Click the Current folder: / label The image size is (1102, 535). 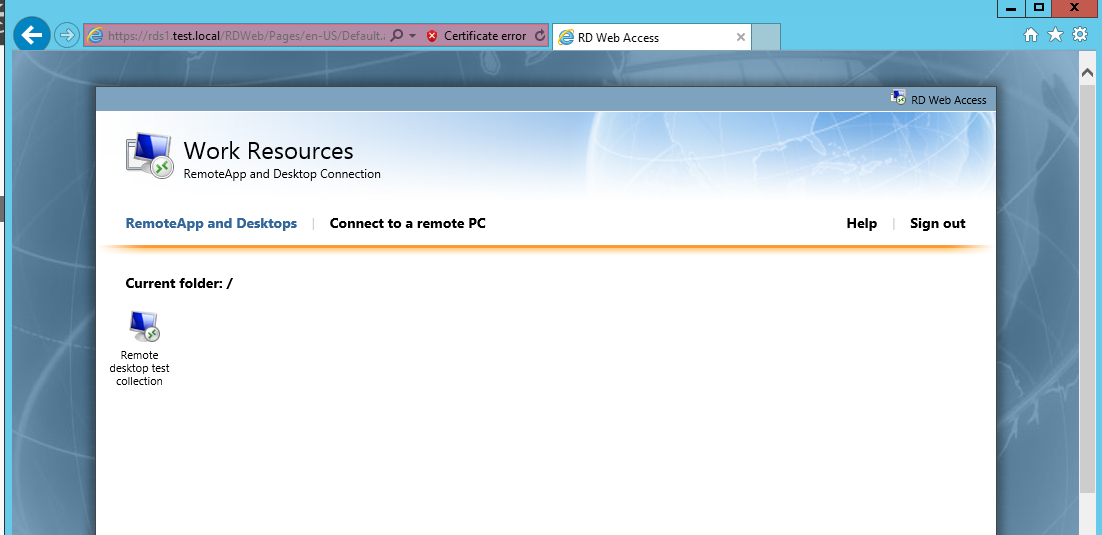click(179, 283)
